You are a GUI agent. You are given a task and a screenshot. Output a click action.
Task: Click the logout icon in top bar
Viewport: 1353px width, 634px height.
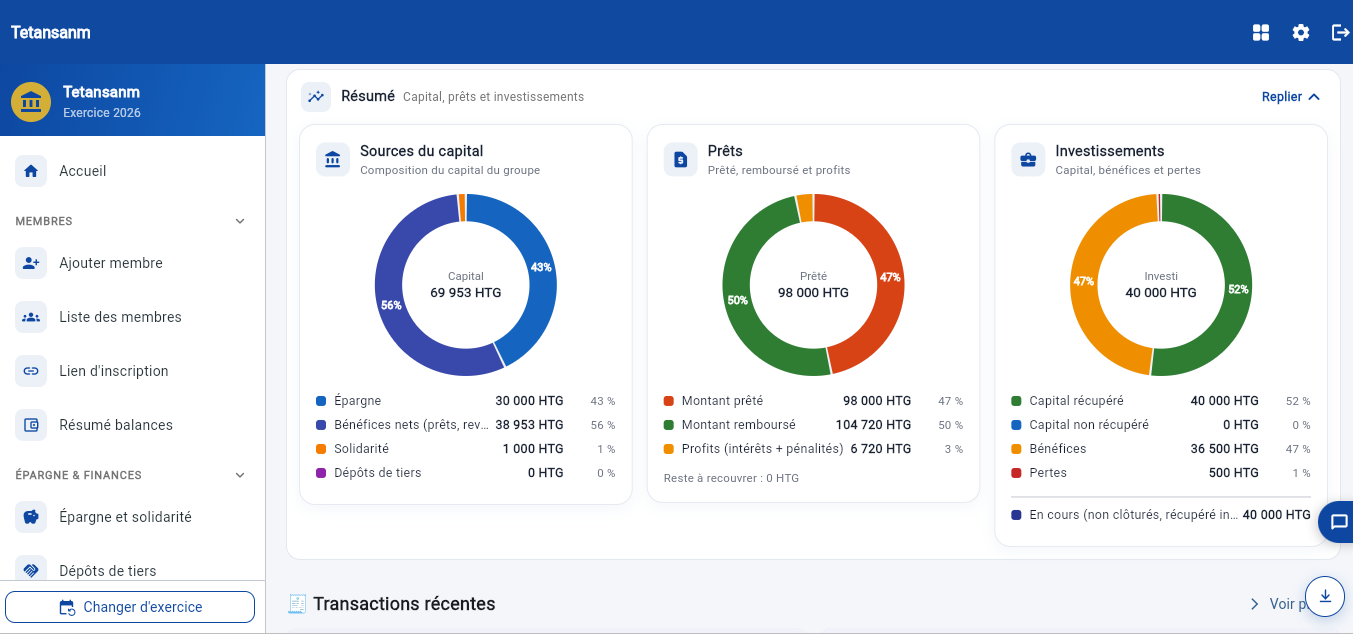(x=1341, y=33)
